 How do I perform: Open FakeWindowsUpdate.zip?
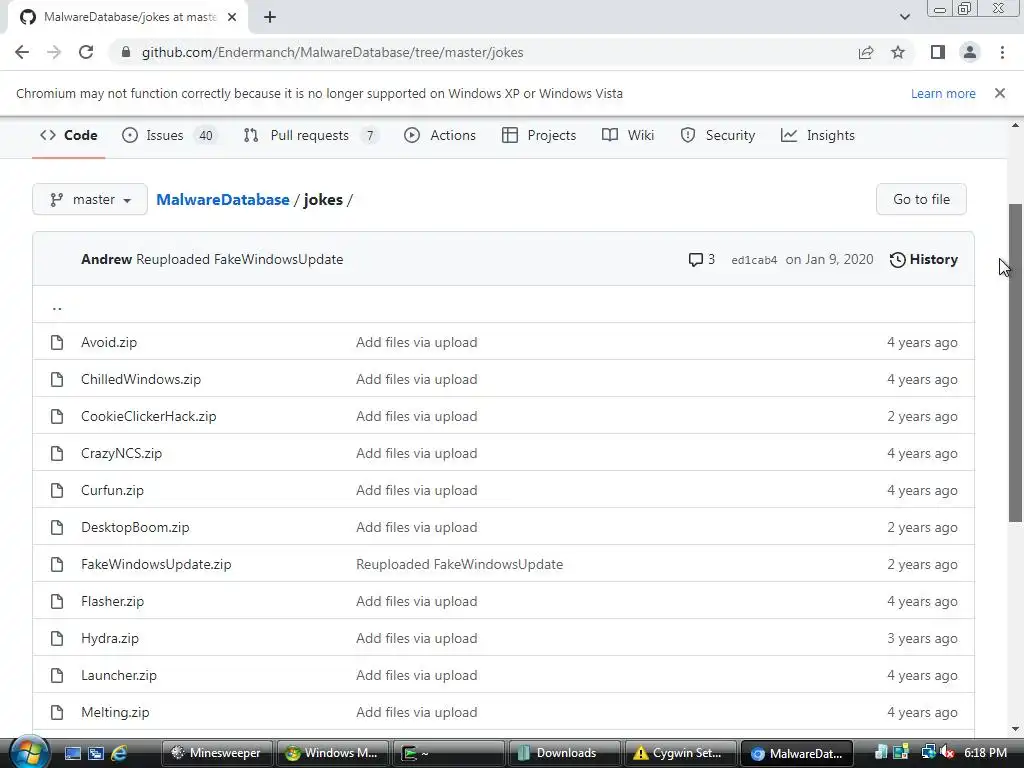pyautogui.click(x=156, y=564)
